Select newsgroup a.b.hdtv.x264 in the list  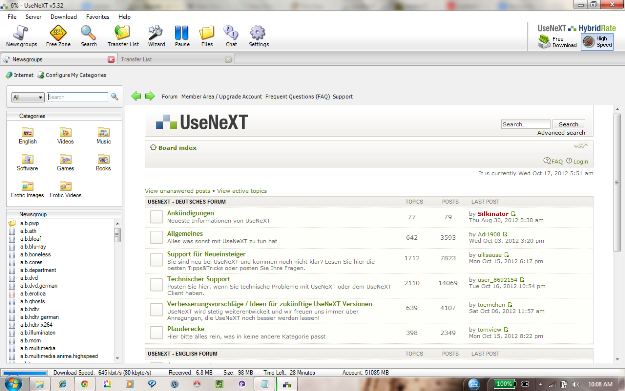click(36, 325)
